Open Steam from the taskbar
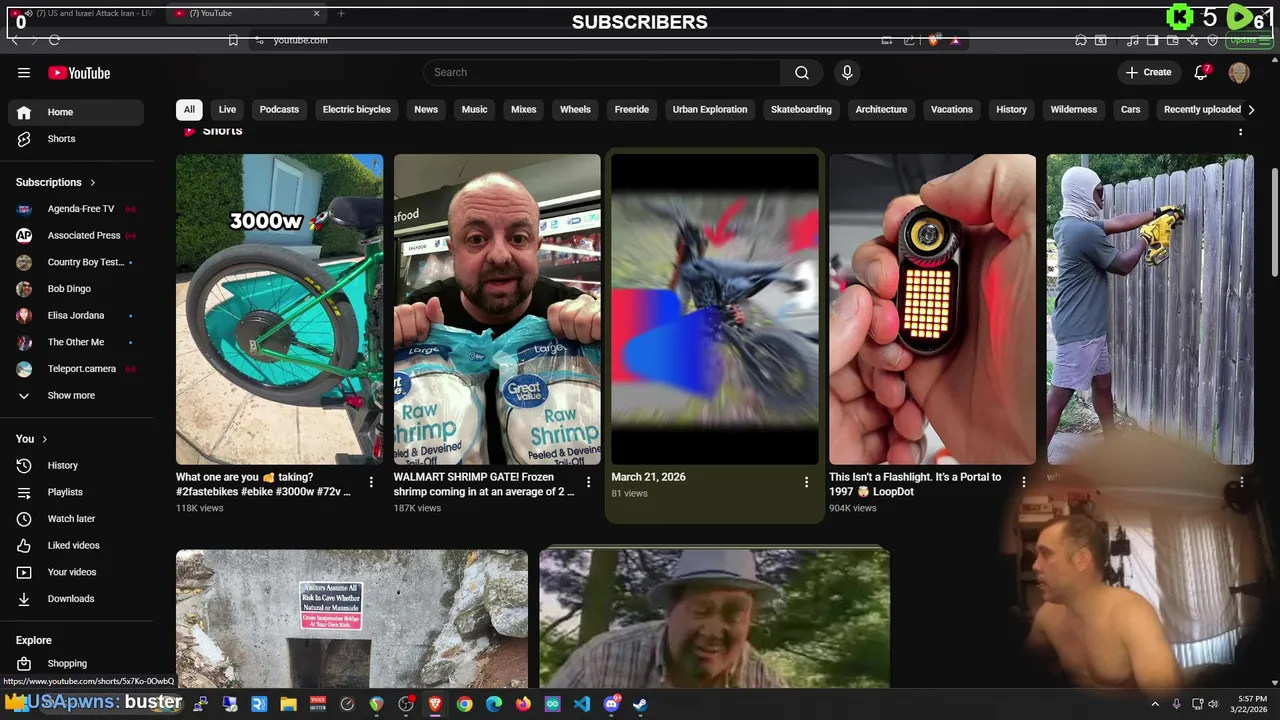The height and width of the screenshot is (720, 1280). pos(640,704)
